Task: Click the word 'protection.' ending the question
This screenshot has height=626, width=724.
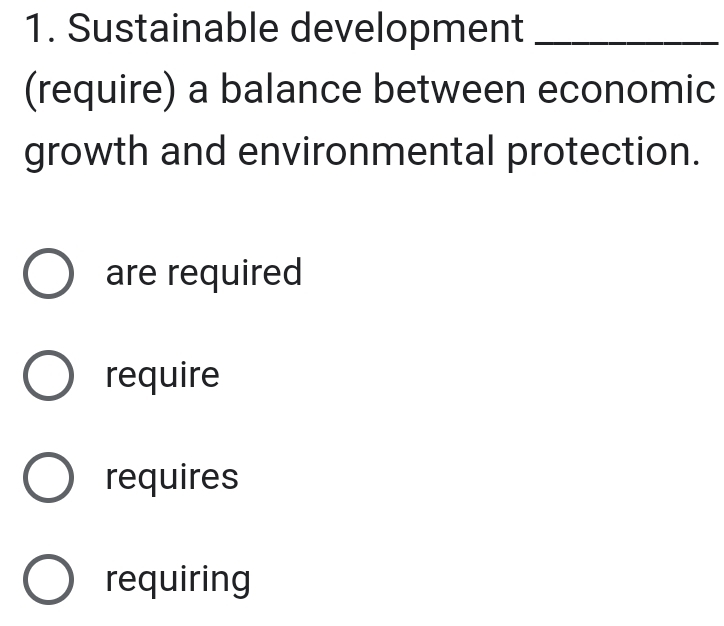Action: click(x=603, y=153)
